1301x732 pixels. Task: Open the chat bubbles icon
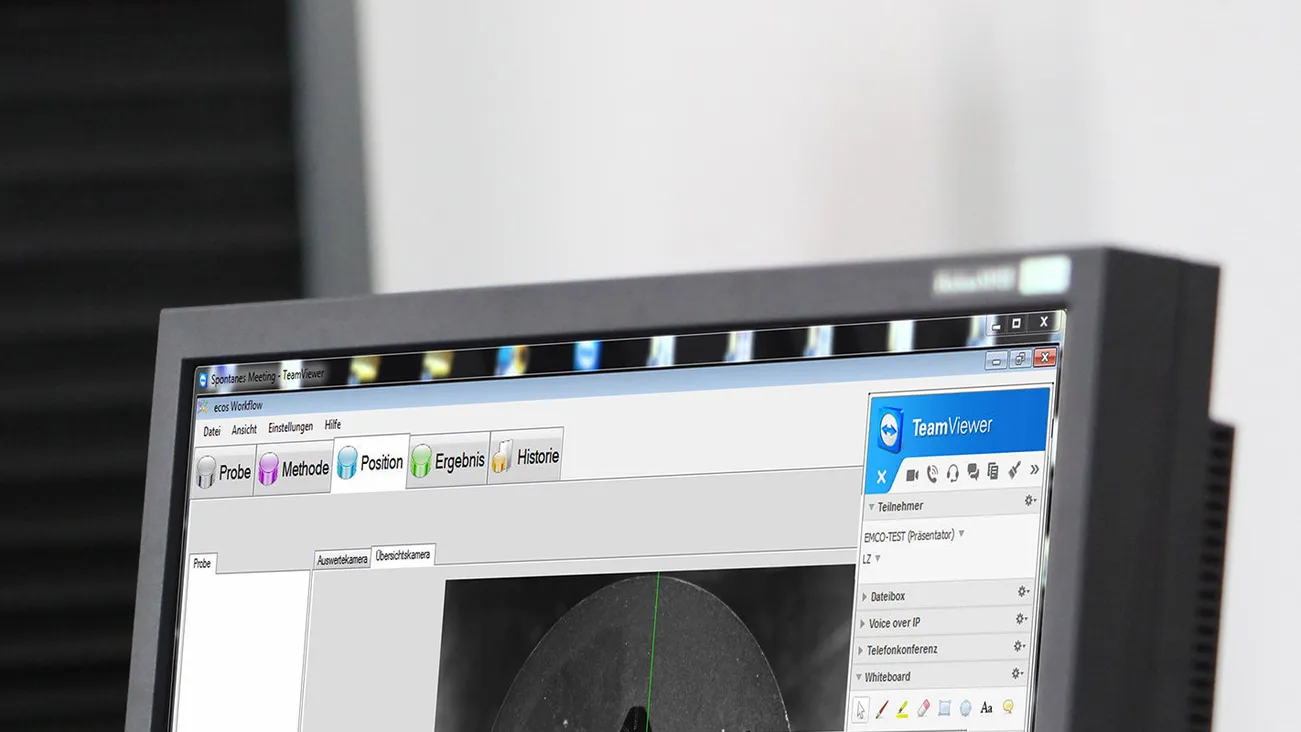coord(973,472)
